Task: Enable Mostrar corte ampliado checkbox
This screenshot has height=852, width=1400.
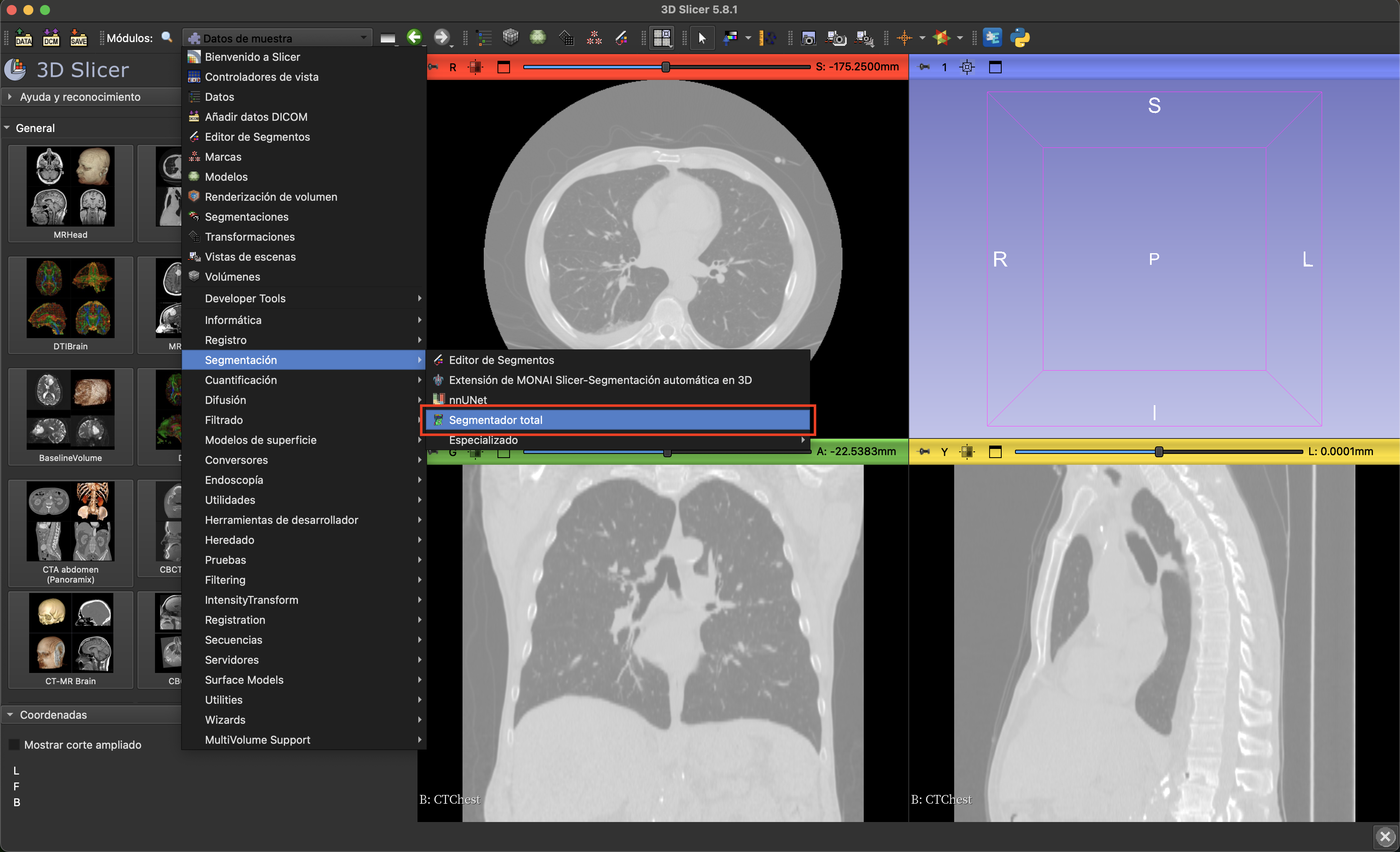Action: 15,745
